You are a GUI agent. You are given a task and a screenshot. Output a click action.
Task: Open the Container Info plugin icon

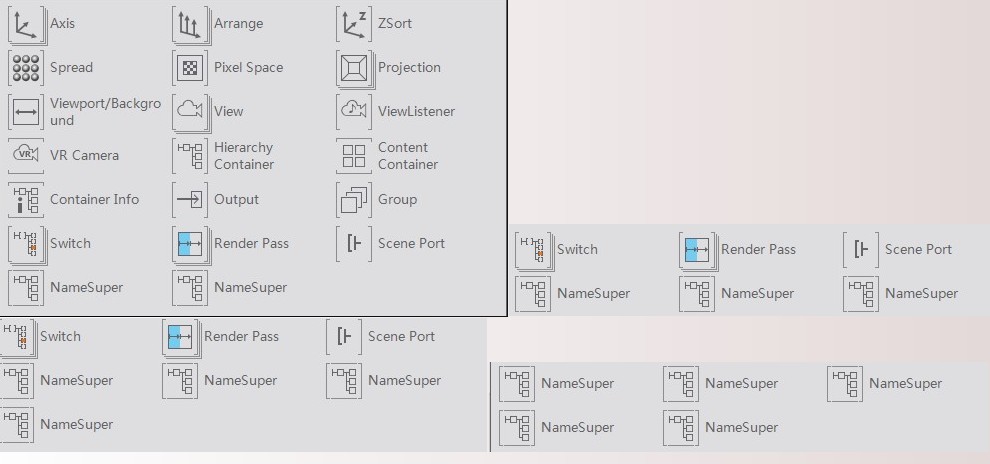click(26, 200)
